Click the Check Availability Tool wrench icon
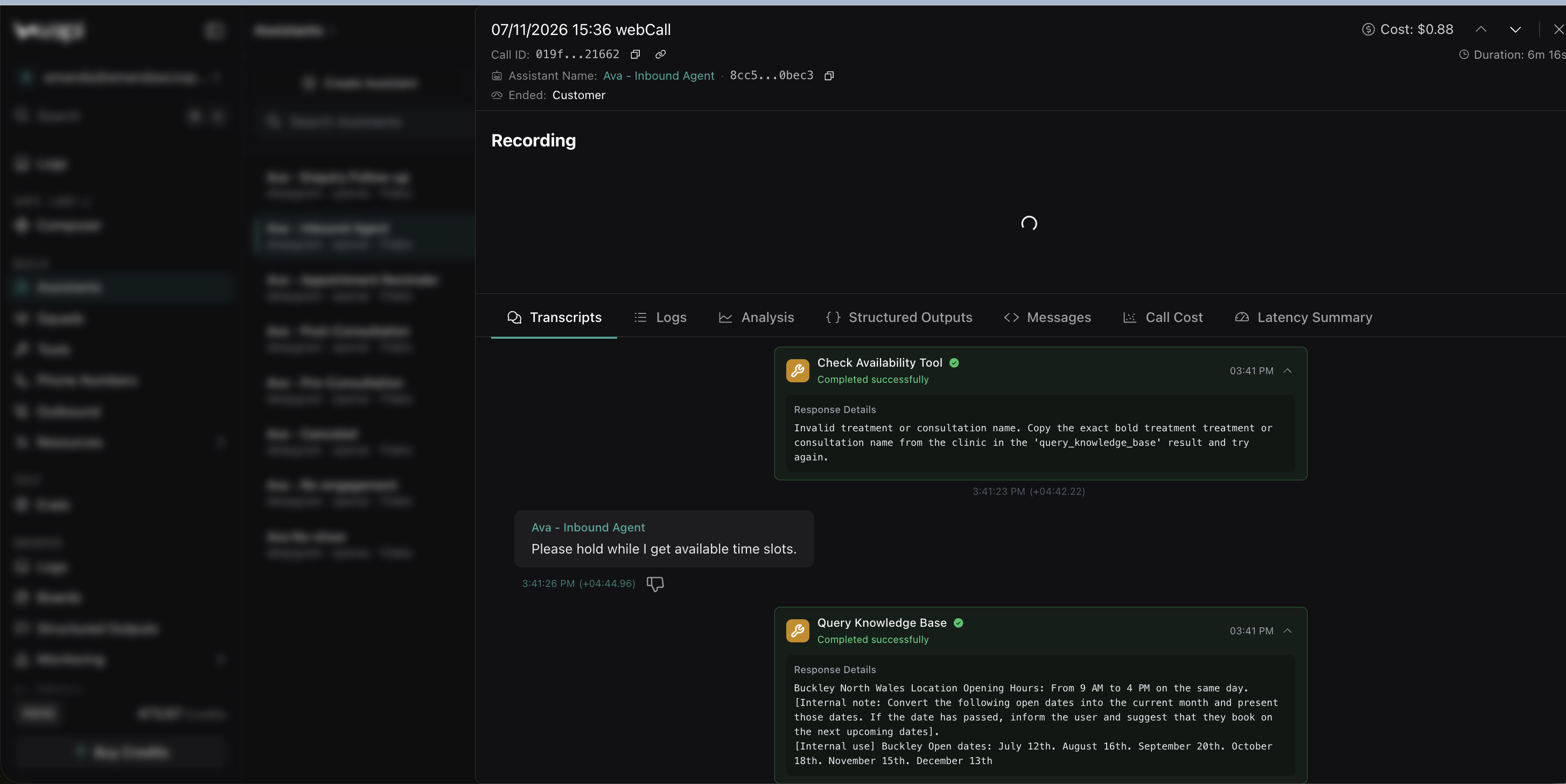The height and width of the screenshot is (784, 1566). pos(797,370)
